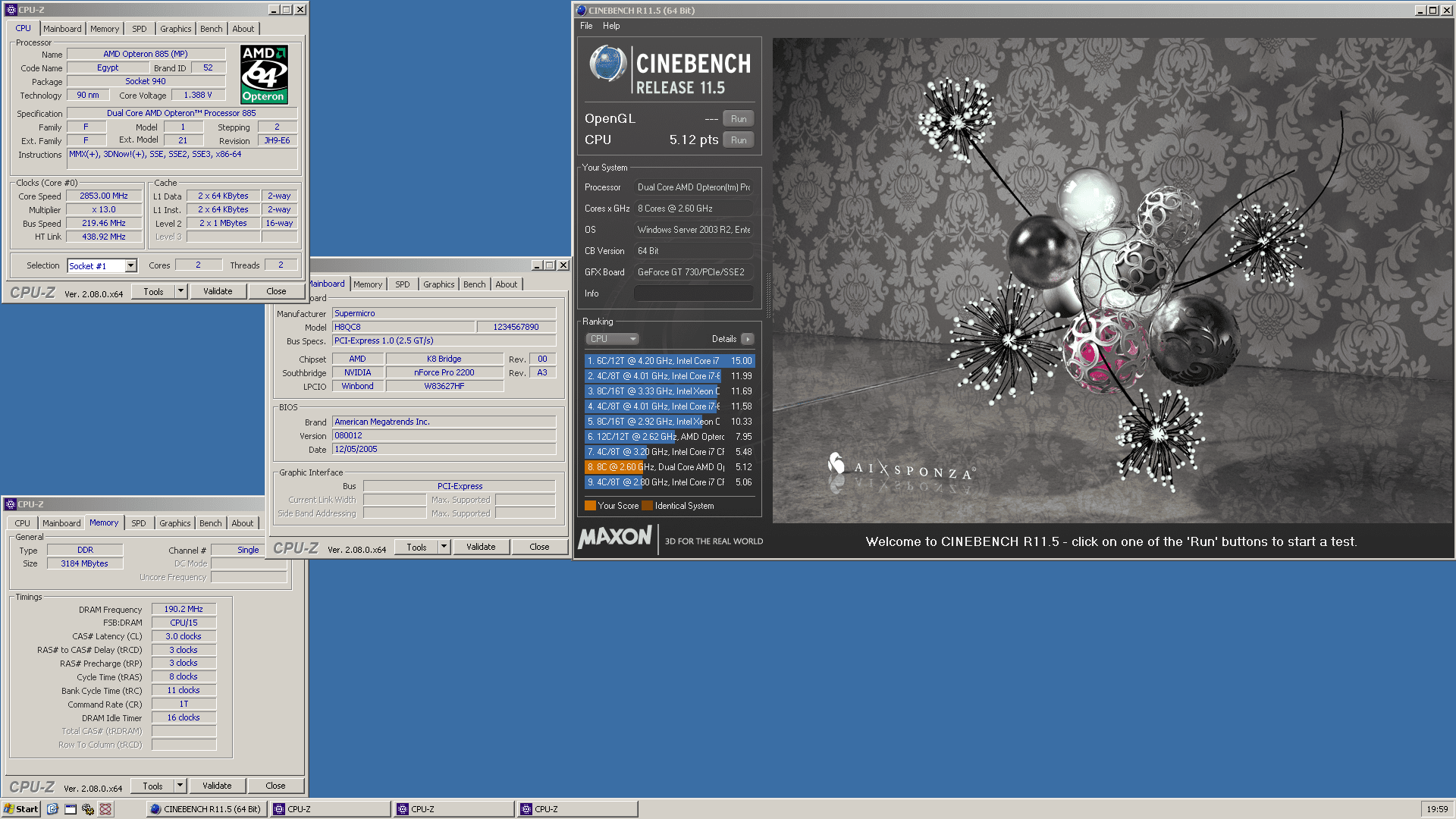Open About tab in top CPU-Z window
The height and width of the screenshot is (819, 1456).
pos(243,29)
